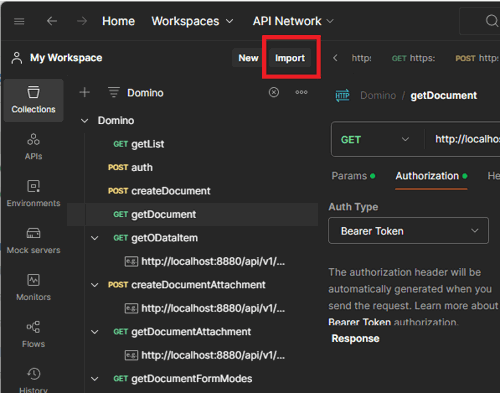Select the createDocument POST request
Image resolution: width=500 pixels, height=393 pixels.
pyautogui.click(x=159, y=191)
